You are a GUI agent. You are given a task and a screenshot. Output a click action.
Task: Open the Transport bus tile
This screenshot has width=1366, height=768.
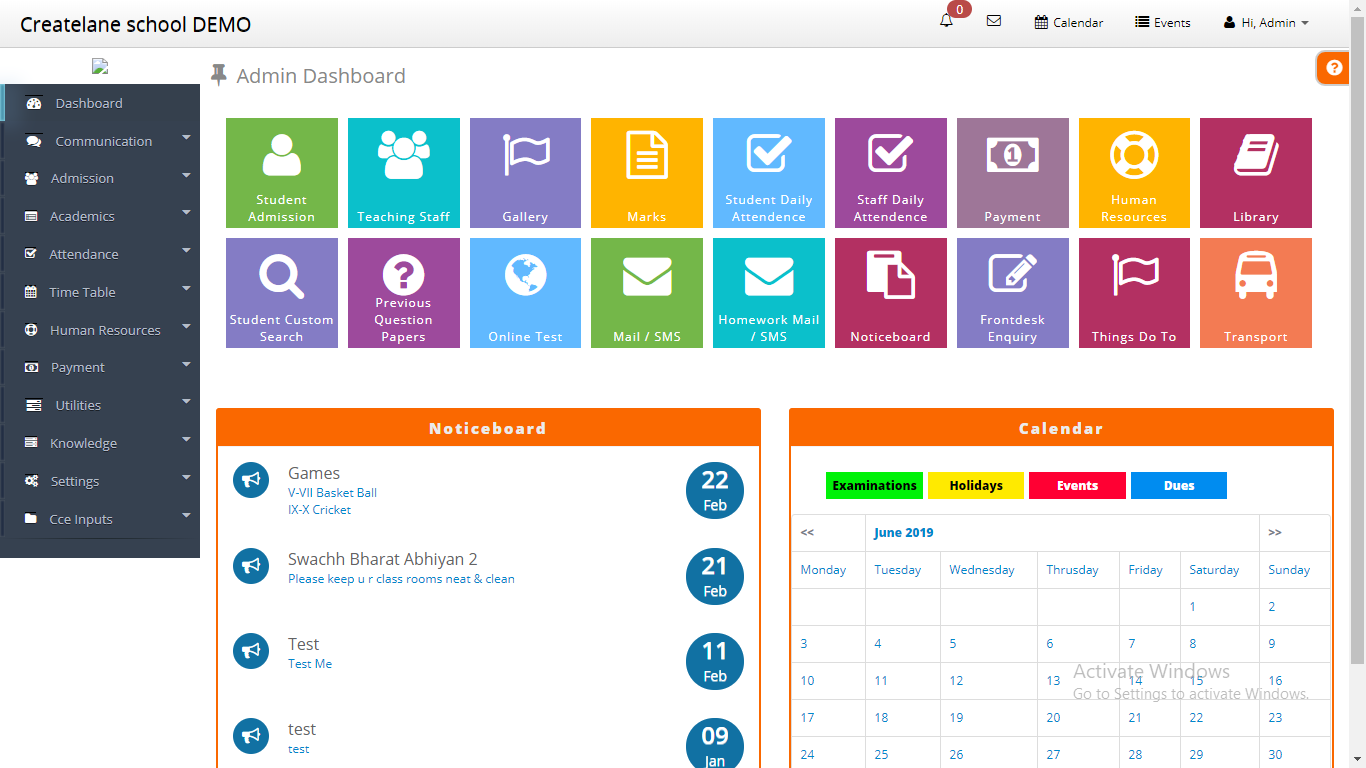point(1255,293)
